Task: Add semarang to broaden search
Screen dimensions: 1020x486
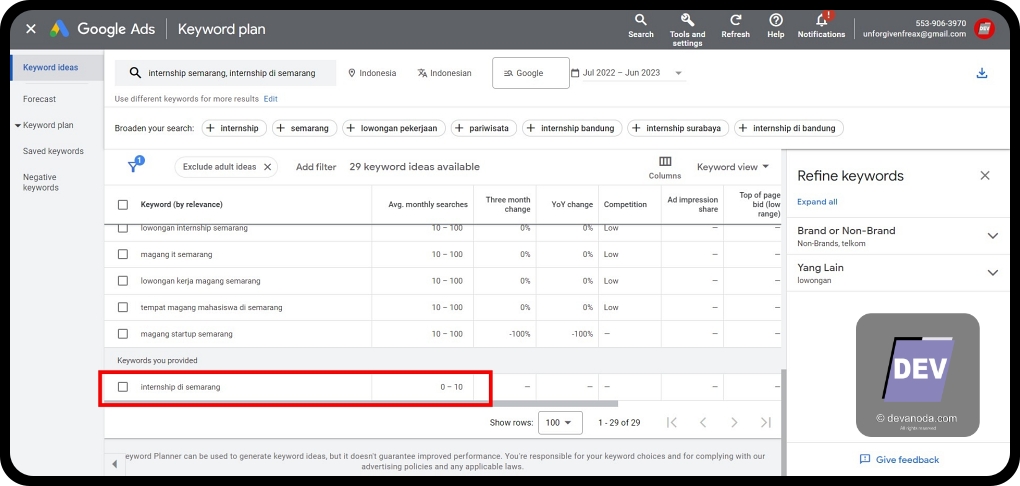Action: point(304,128)
